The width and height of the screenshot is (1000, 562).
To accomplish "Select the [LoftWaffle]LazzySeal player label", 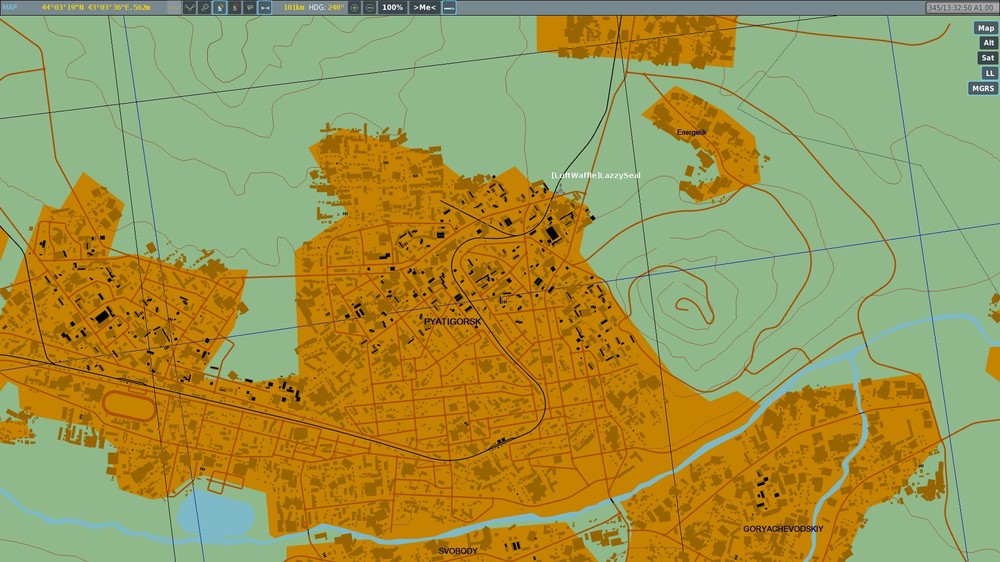I will 595,175.
